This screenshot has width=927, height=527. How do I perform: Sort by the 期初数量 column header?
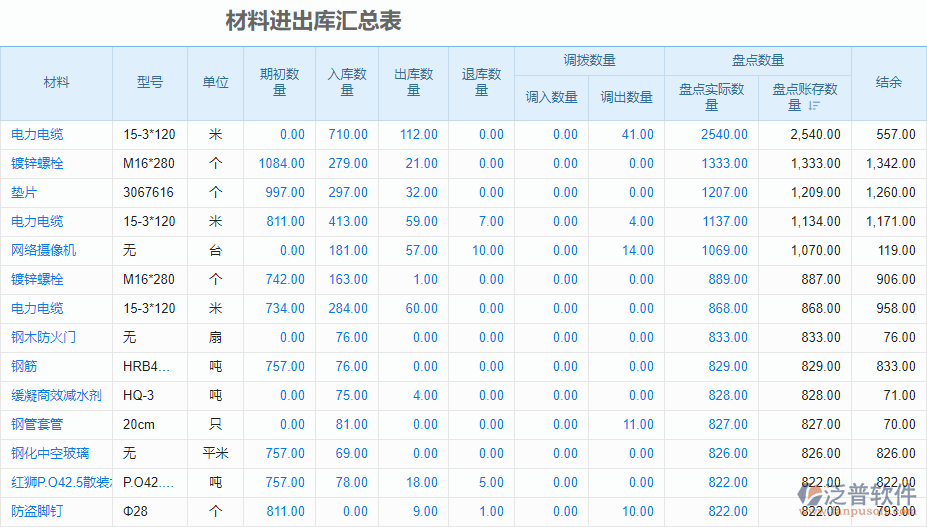click(x=279, y=83)
